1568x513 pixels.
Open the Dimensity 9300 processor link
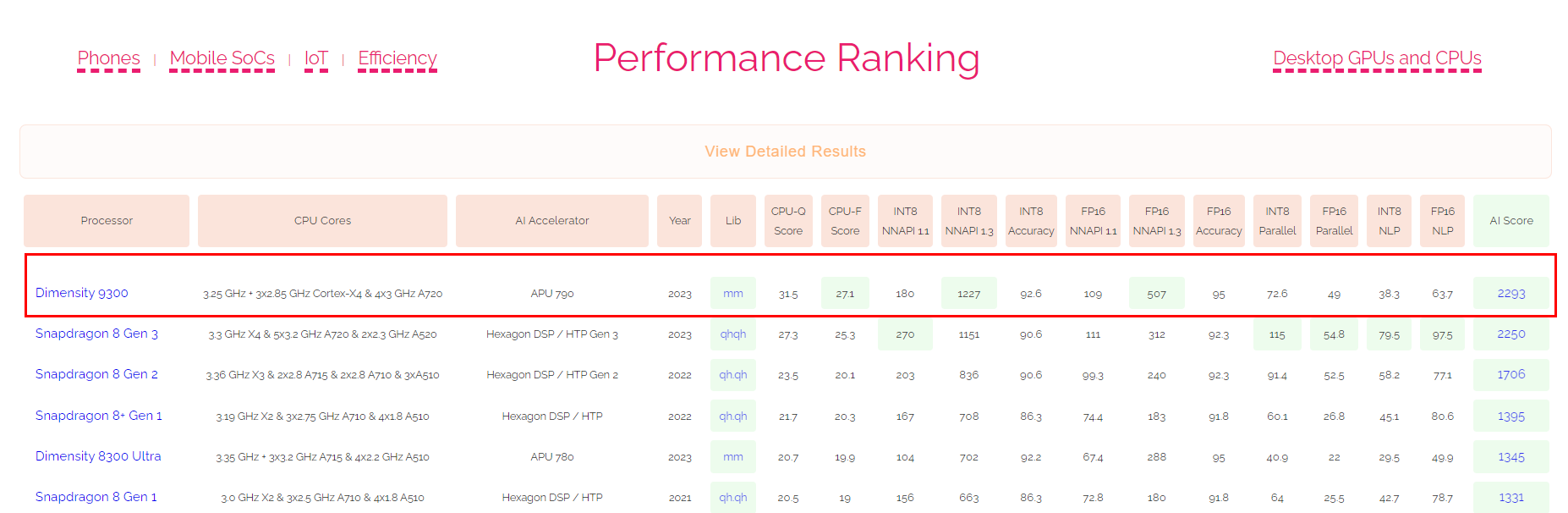click(x=82, y=293)
